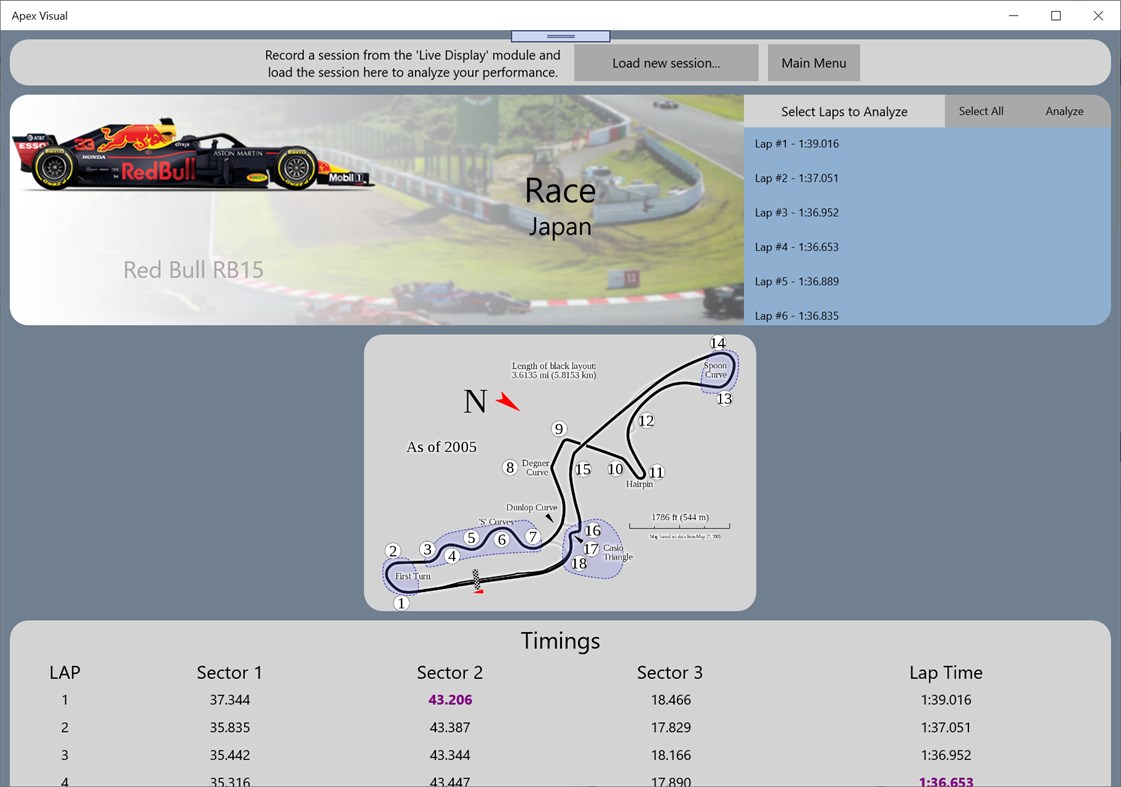Select Lap #2 - 1:37.051
This screenshot has height=787, width=1121.
pos(927,178)
